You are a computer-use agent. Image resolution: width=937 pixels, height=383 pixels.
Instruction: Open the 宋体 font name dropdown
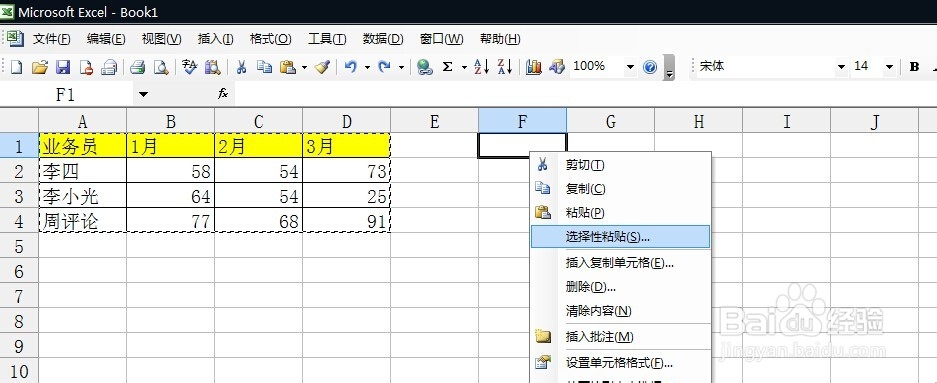click(x=841, y=67)
